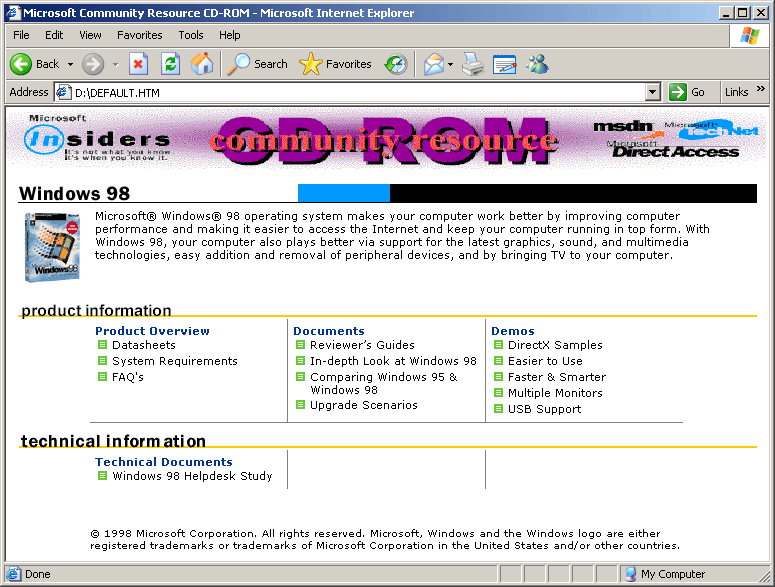Click the Stop loading icon
This screenshot has height=587, width=775.
point(138,64)
